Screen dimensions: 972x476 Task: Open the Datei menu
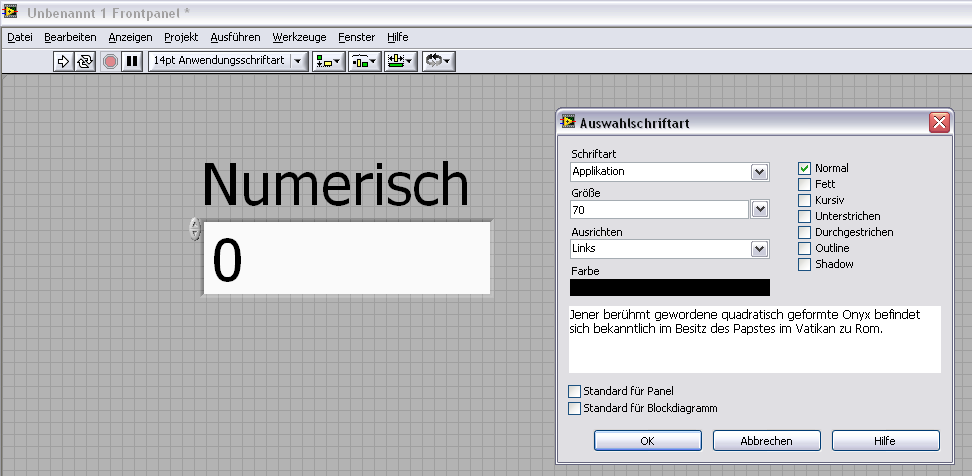click(x=20, y=37)
